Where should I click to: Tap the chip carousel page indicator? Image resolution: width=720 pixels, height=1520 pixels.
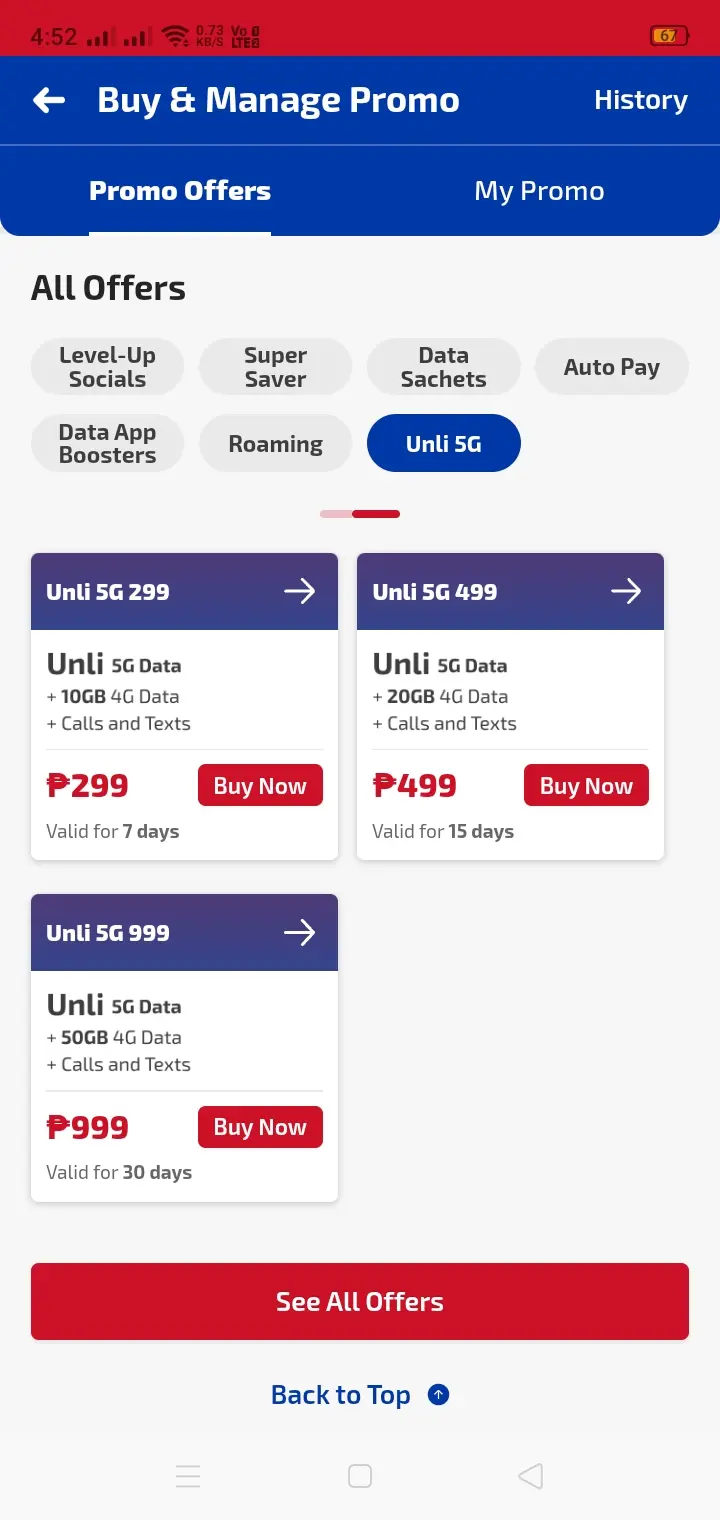pyautogui.click(x=360, y=514)
